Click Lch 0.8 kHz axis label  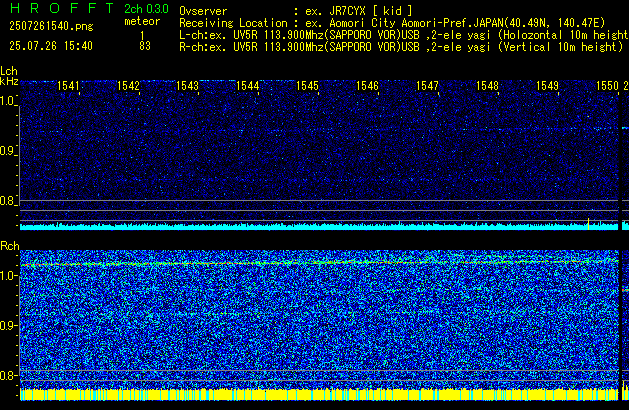8,201
